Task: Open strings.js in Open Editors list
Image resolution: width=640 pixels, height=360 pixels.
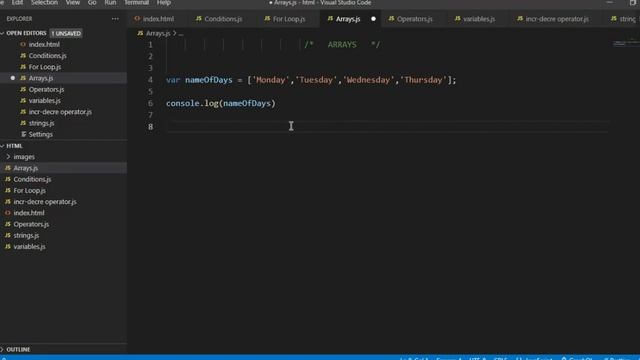Action: click(x=41, y=123)
